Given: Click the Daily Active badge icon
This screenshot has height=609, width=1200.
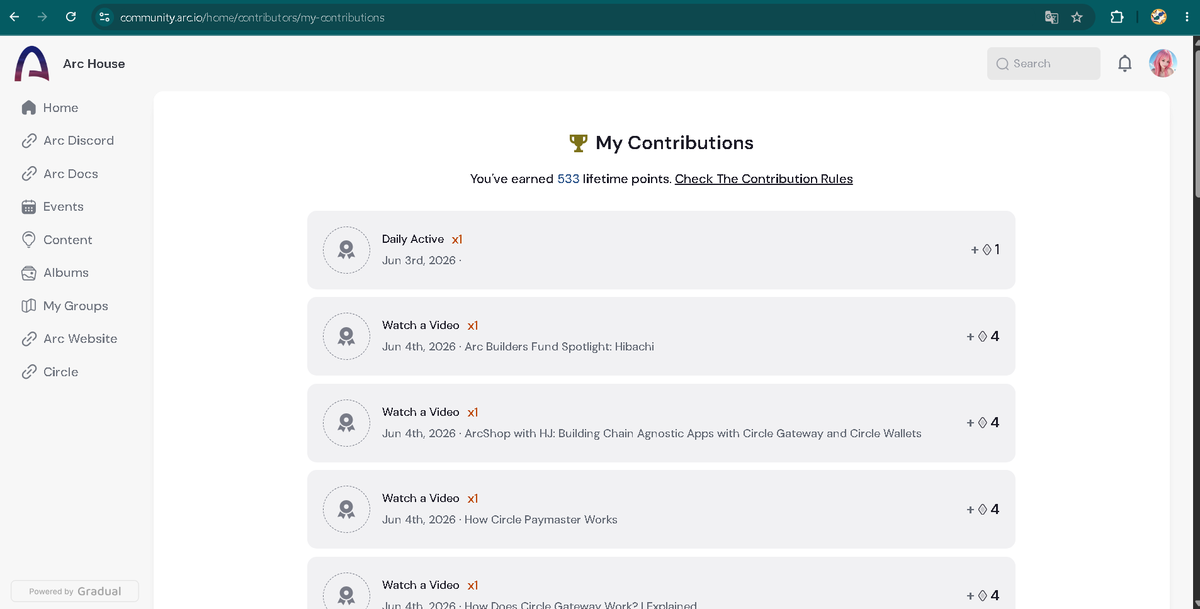Looking at the screenshot, I should (346, 250).
